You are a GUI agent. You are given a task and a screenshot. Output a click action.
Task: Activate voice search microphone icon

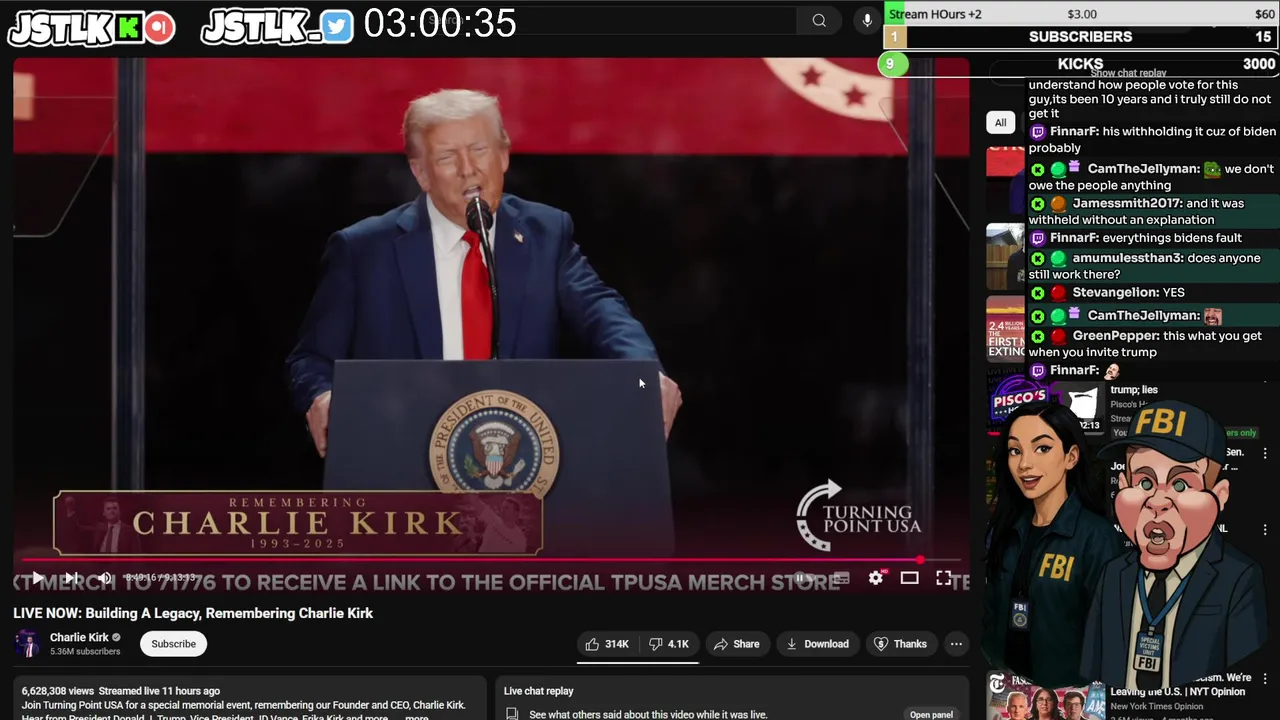pyautogui.click(x=867, y=20)
